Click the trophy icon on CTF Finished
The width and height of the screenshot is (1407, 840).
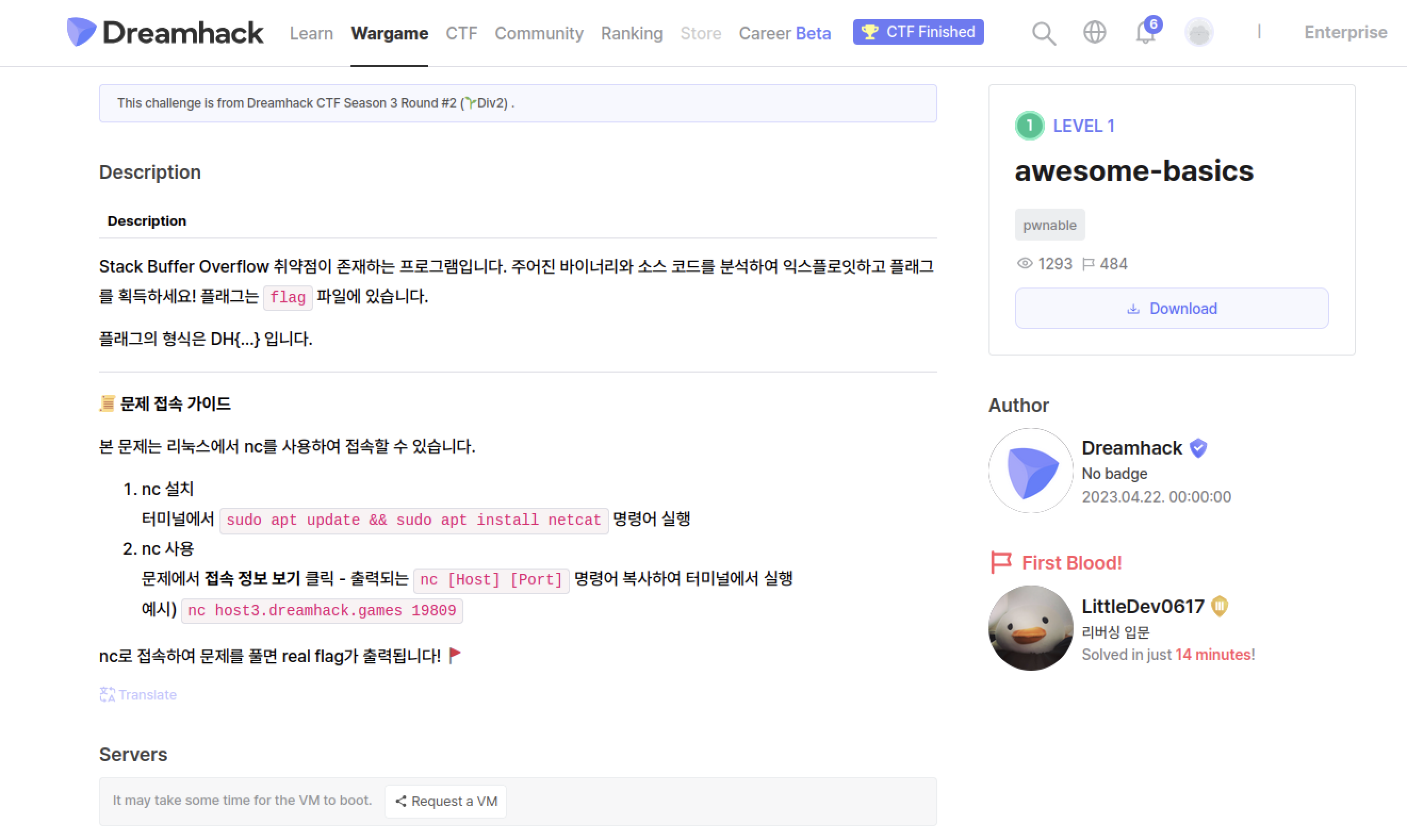tap(869, 32)
